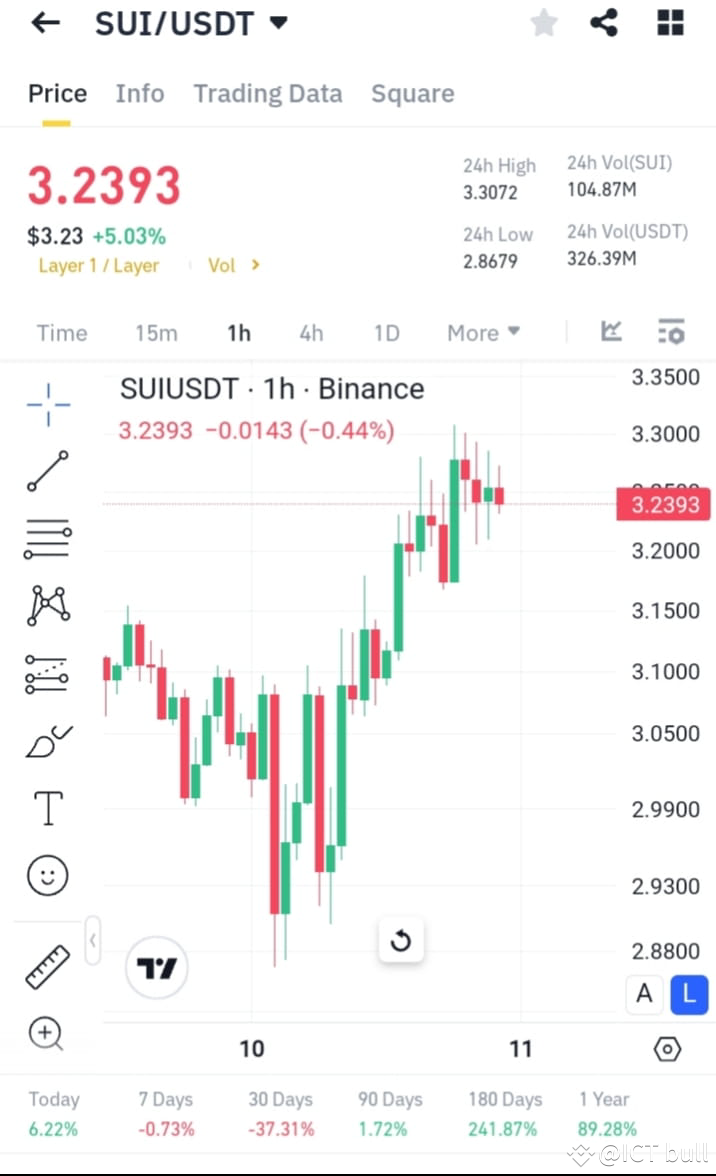Enable Auto scale mode
Image resolution: width=716 pixels, height=1176 pixels.
[x=644, y=994]
